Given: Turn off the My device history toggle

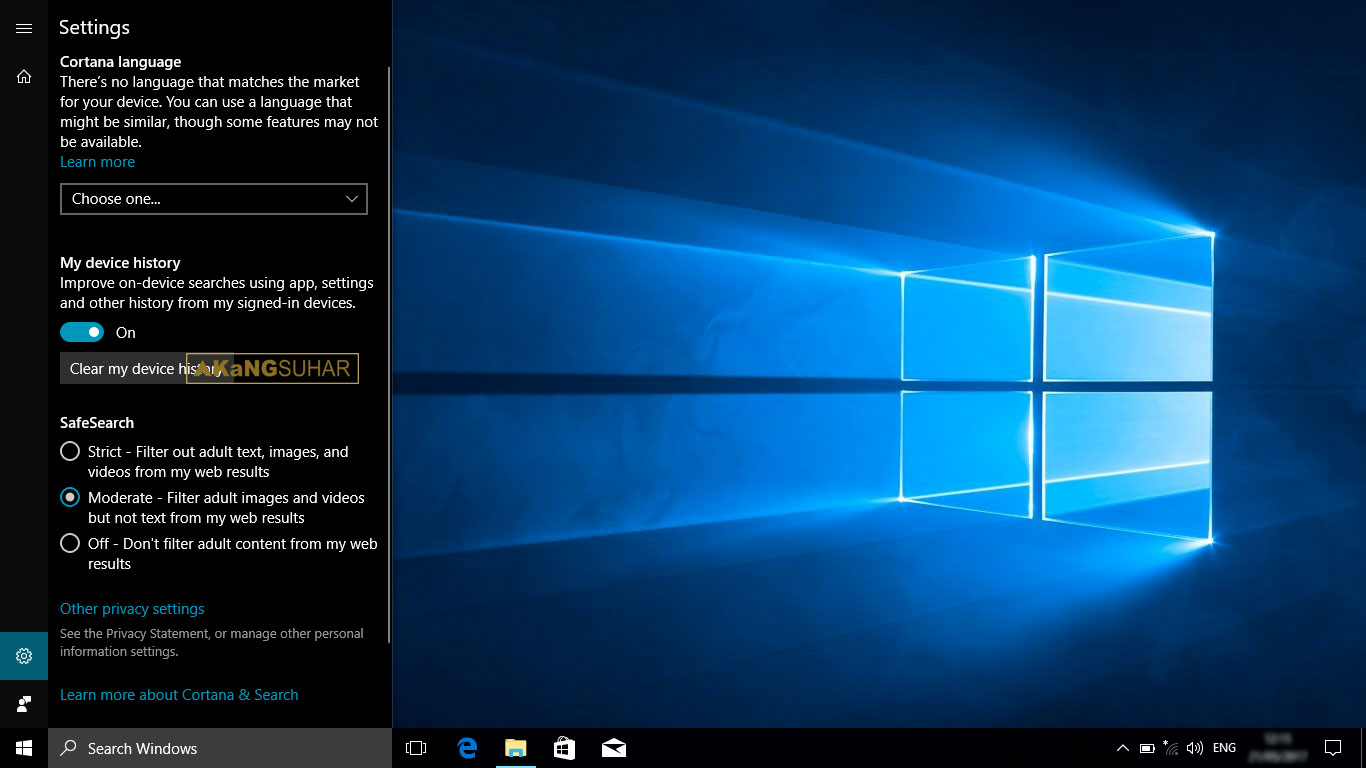Looking at the screenshot, I should point(82,332).
